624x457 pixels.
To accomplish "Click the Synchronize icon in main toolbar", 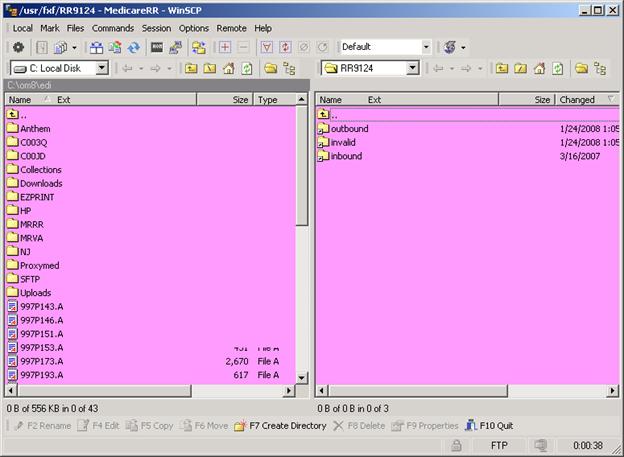I will (x=132, y=47).
